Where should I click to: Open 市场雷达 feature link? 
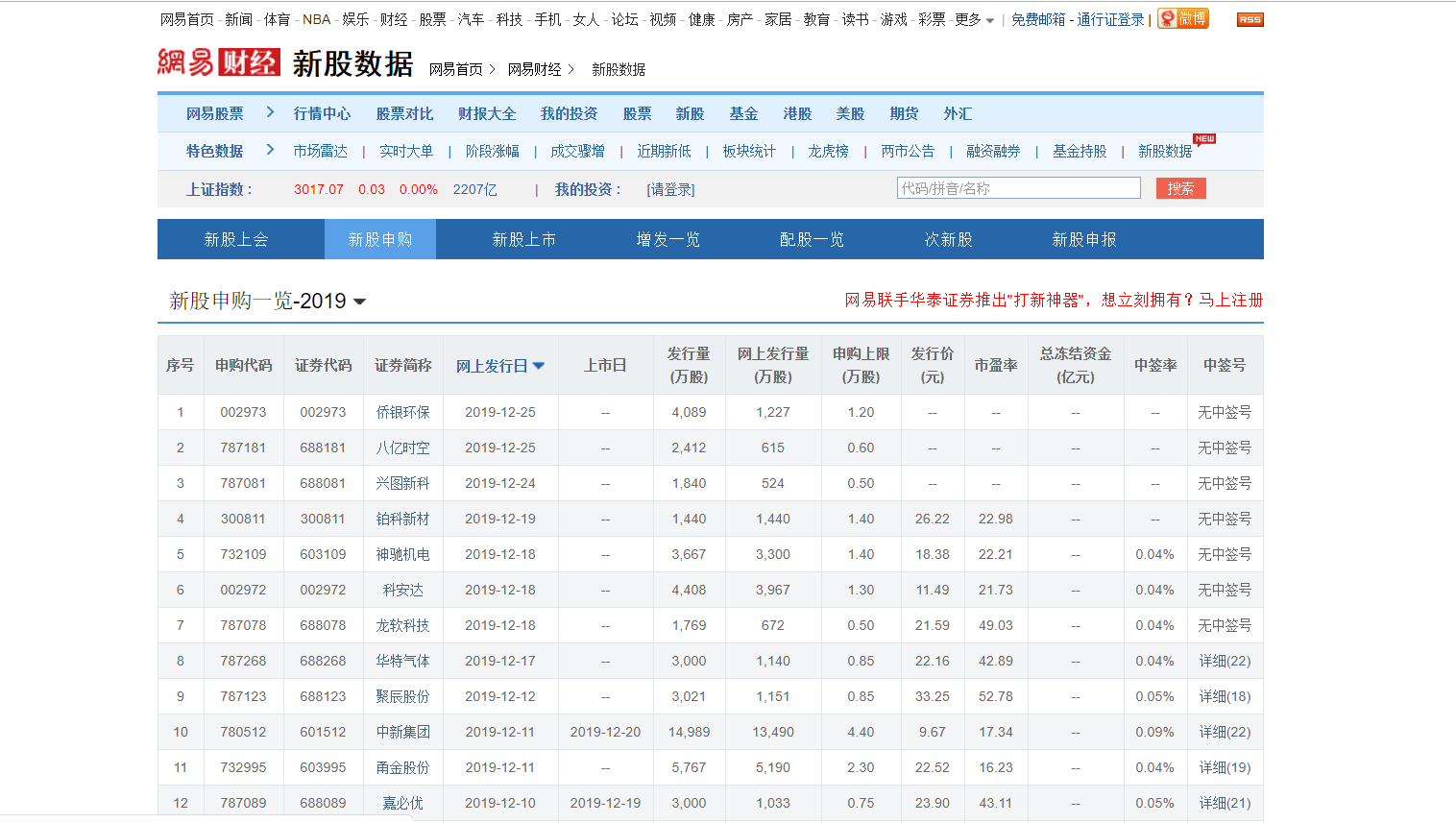tap(320, 151)
